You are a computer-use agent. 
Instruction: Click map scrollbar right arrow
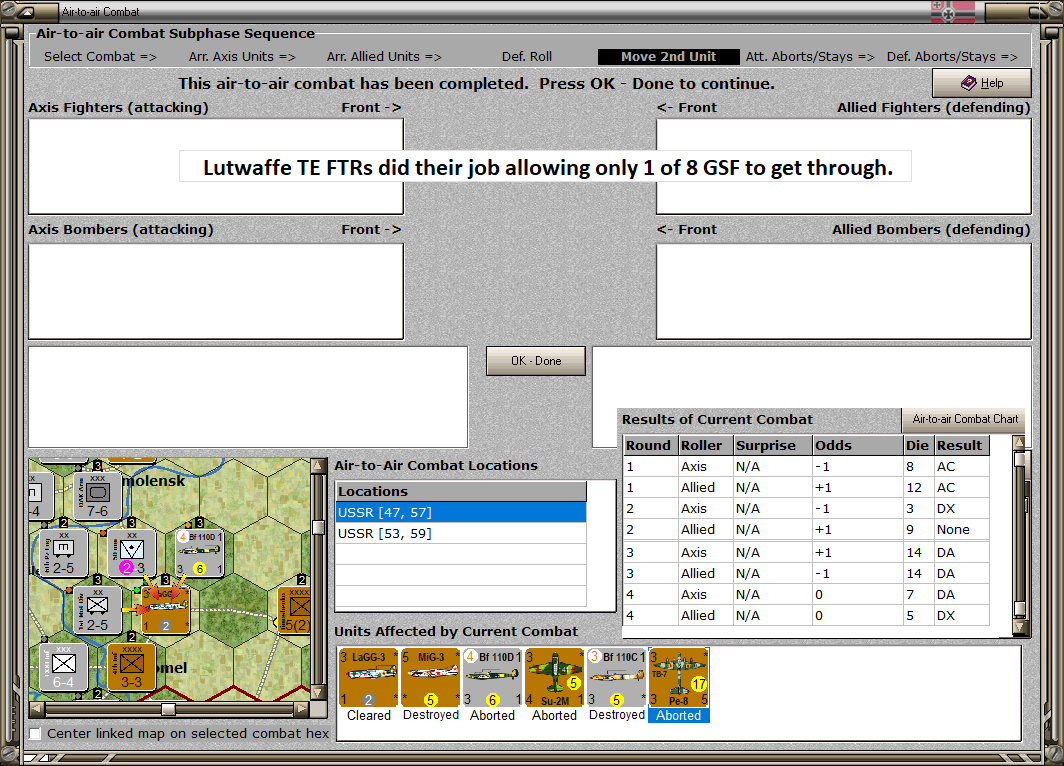(x=301, y=710)
